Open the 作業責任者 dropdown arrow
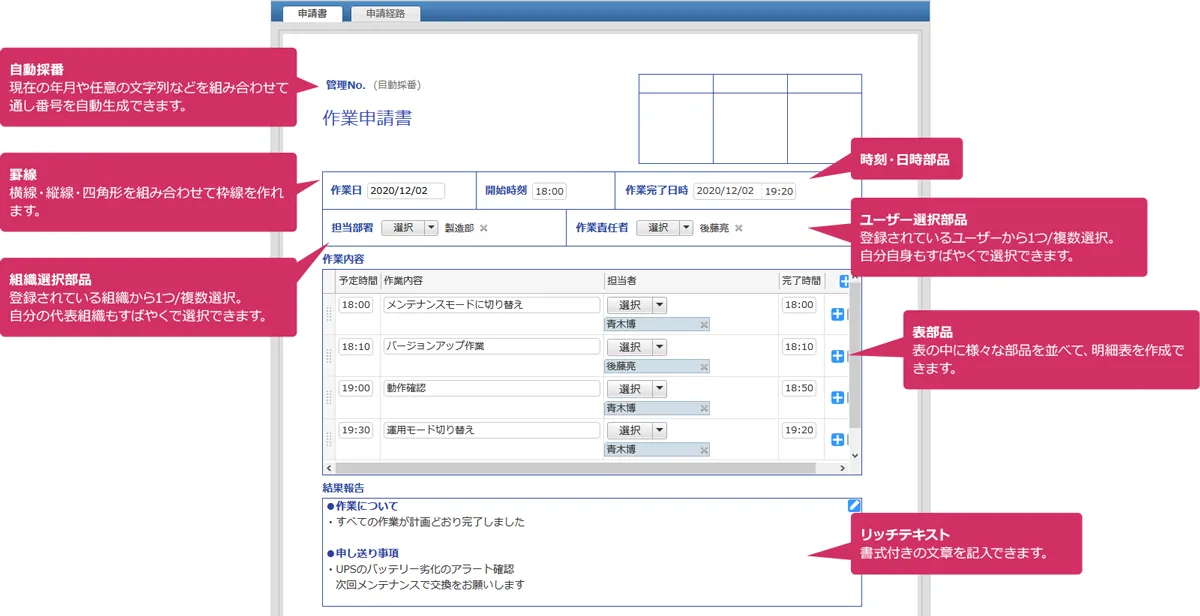This screenshot has width=1200, height=616. (x=685, y=228)
